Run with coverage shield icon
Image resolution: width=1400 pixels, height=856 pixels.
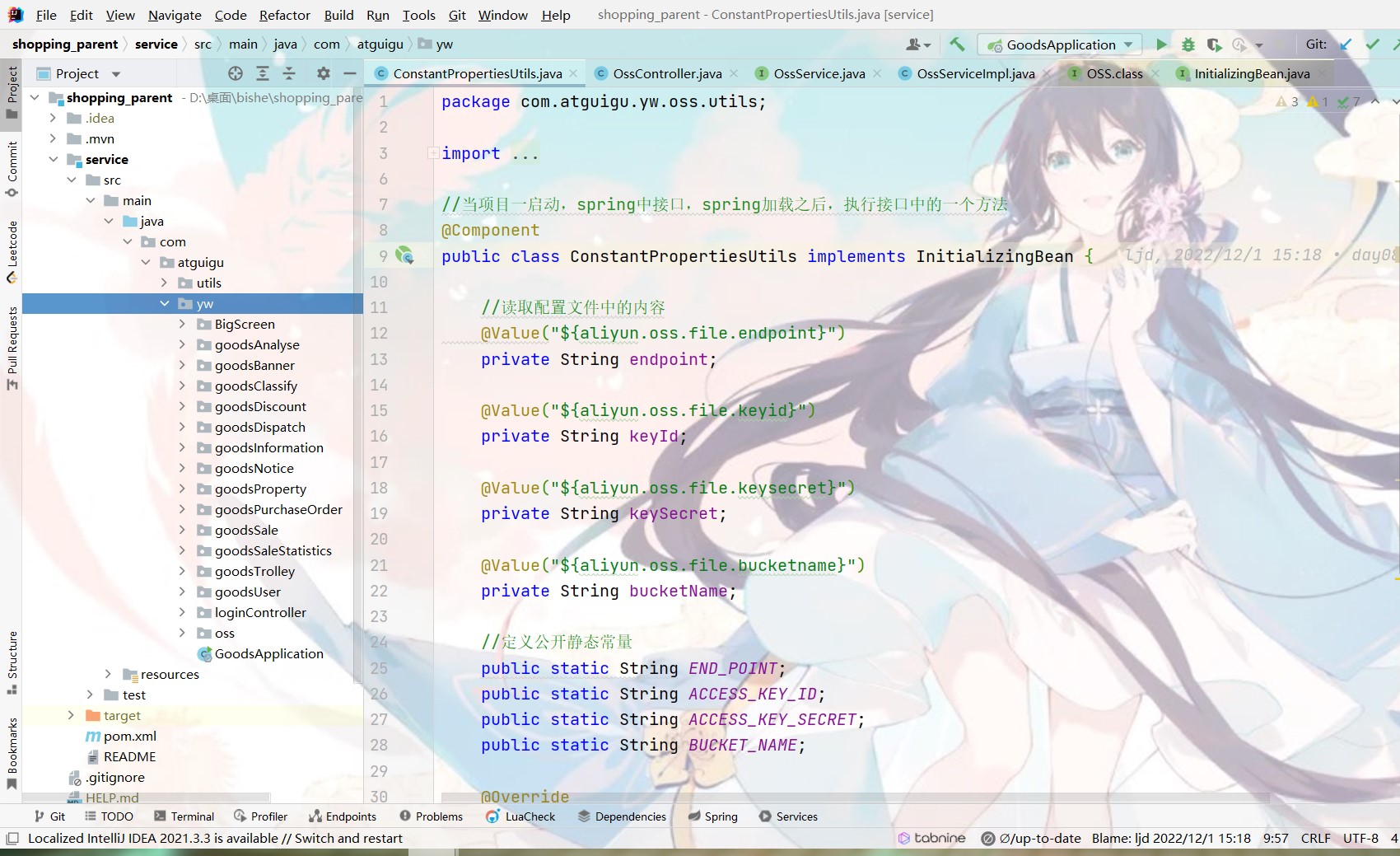click(x=1214, y=44)
